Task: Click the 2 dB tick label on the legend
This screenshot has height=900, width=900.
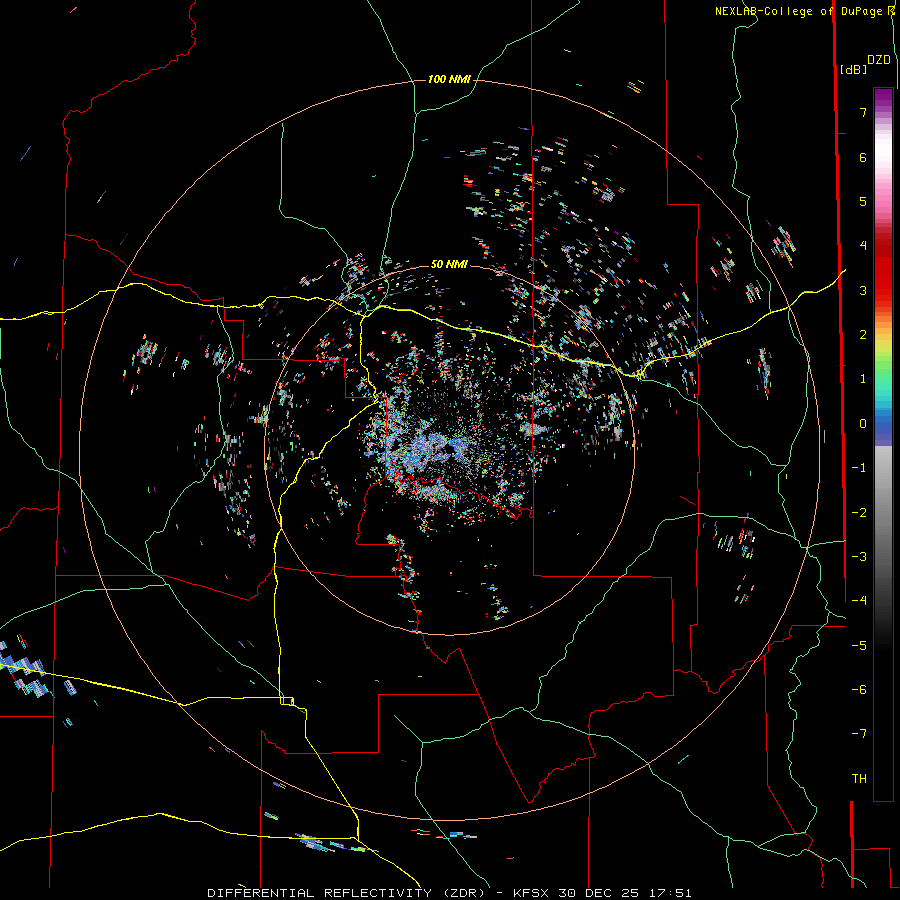Action: (x=863, y=335)
